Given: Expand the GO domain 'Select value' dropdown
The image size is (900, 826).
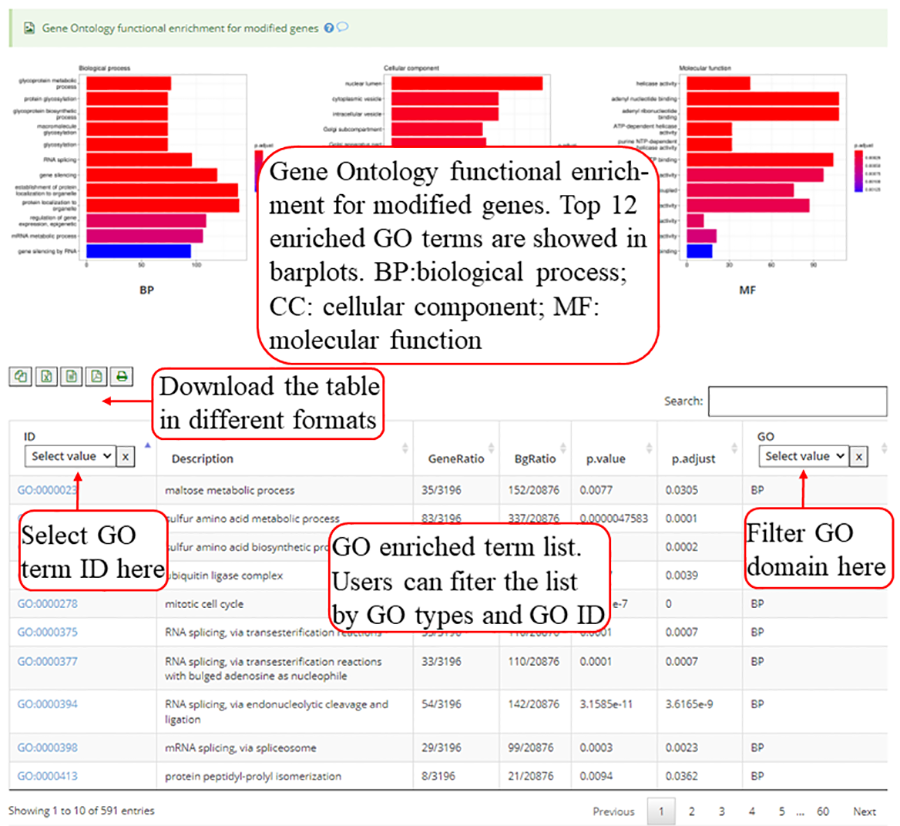Looking at the screenshot, I should pos(804,456).
